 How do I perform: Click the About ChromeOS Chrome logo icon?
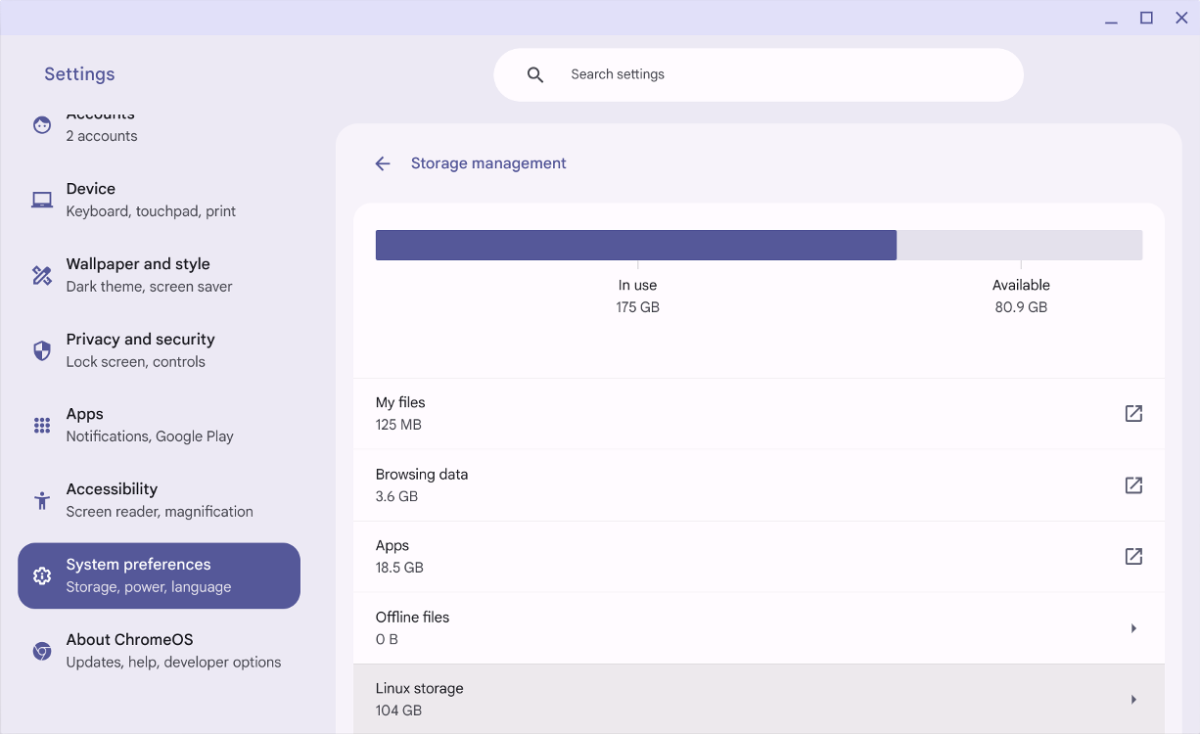tap(42, 651)
